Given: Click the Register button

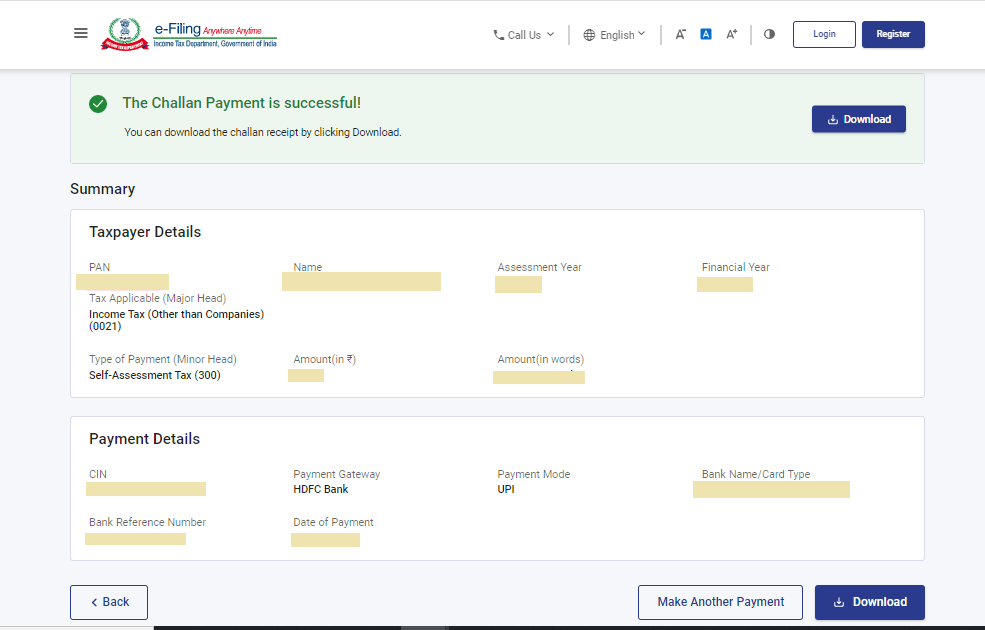Looking at the screenshot, I should point(893,34).
